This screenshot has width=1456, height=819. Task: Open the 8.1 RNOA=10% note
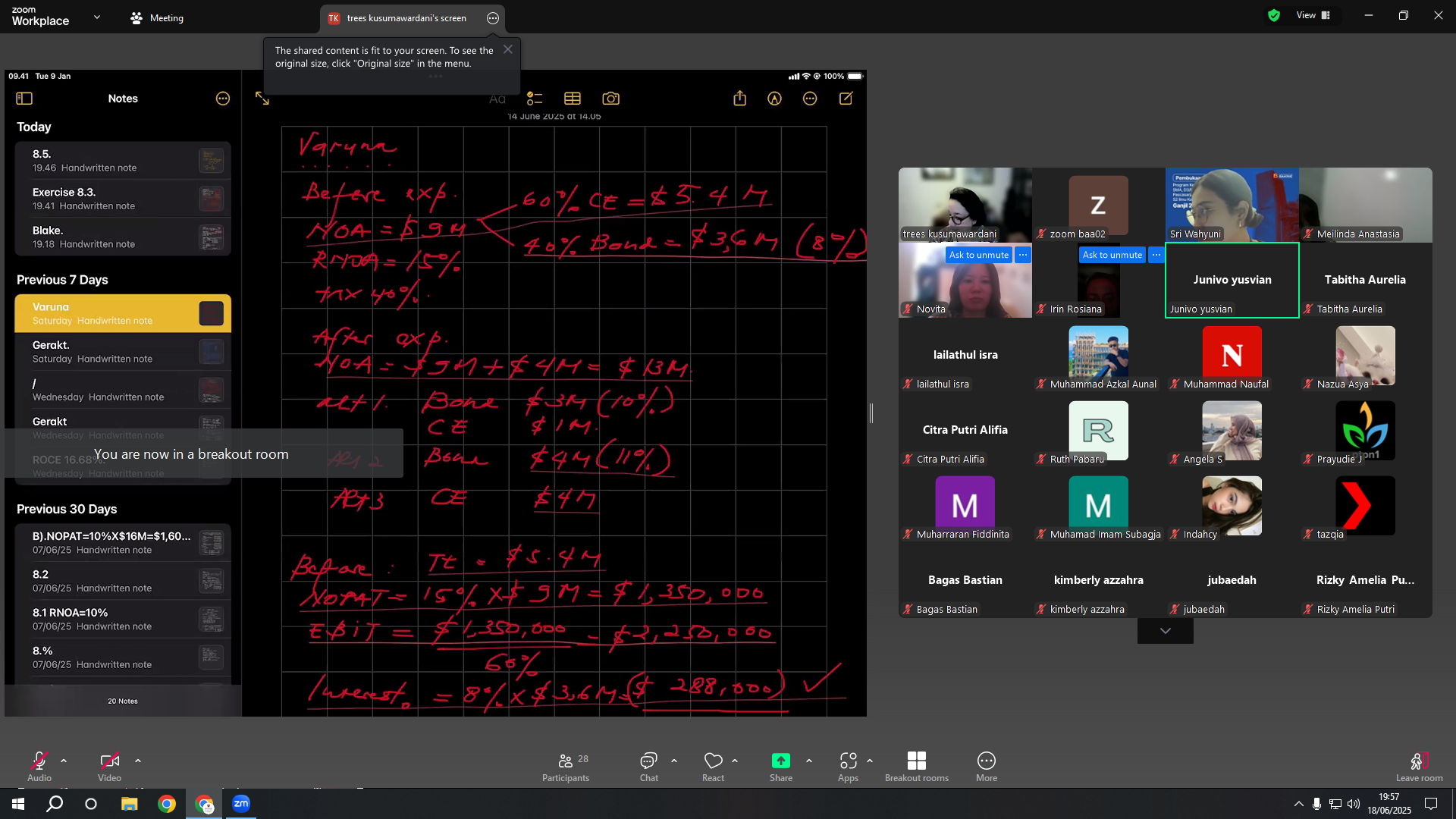tap(123, 619)
